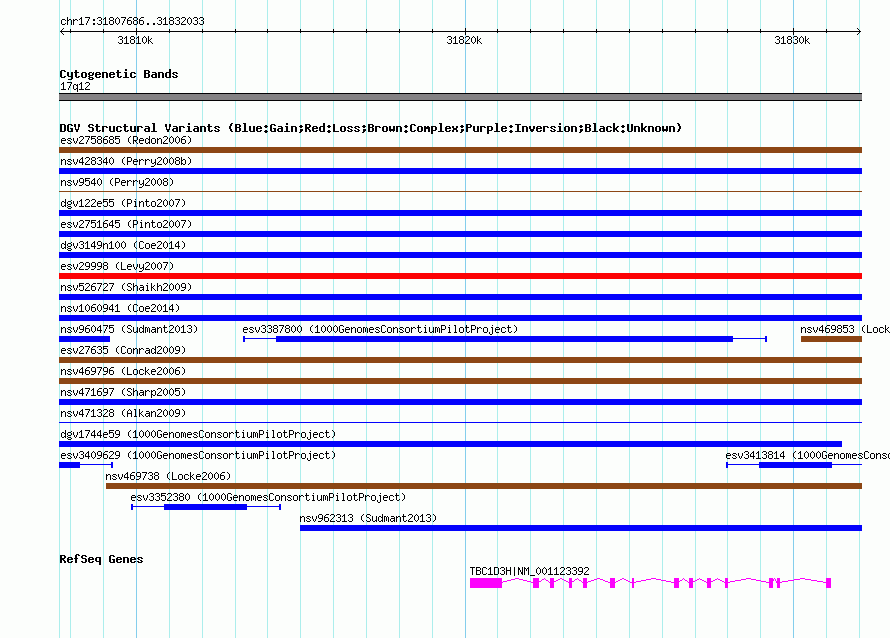Open the nsv962313 (Sudmant2013) label

coord(368,518)
